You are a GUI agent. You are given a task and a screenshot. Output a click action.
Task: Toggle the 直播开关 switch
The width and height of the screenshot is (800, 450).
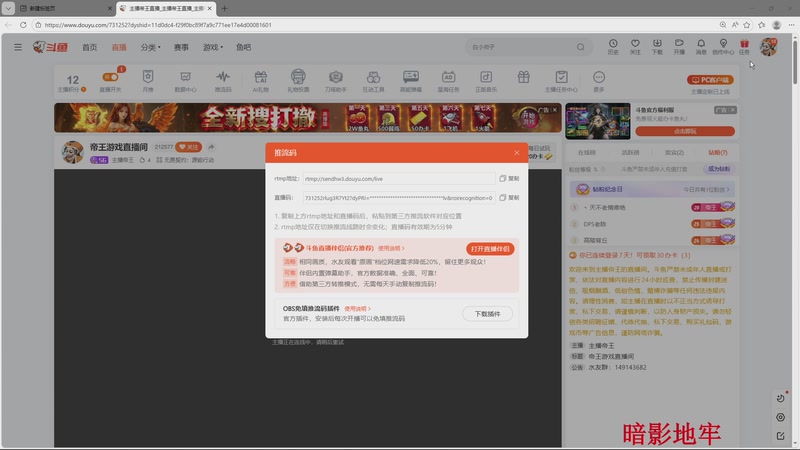(x=110, y=80)
